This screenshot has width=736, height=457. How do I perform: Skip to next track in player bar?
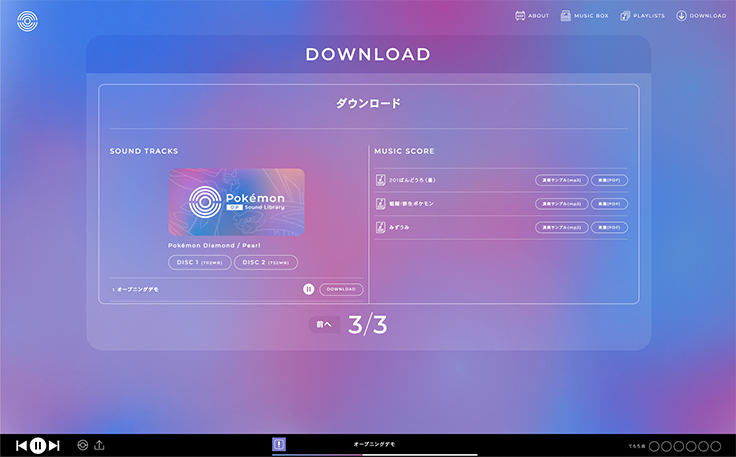pyautogui.click(x=54, y=445)
